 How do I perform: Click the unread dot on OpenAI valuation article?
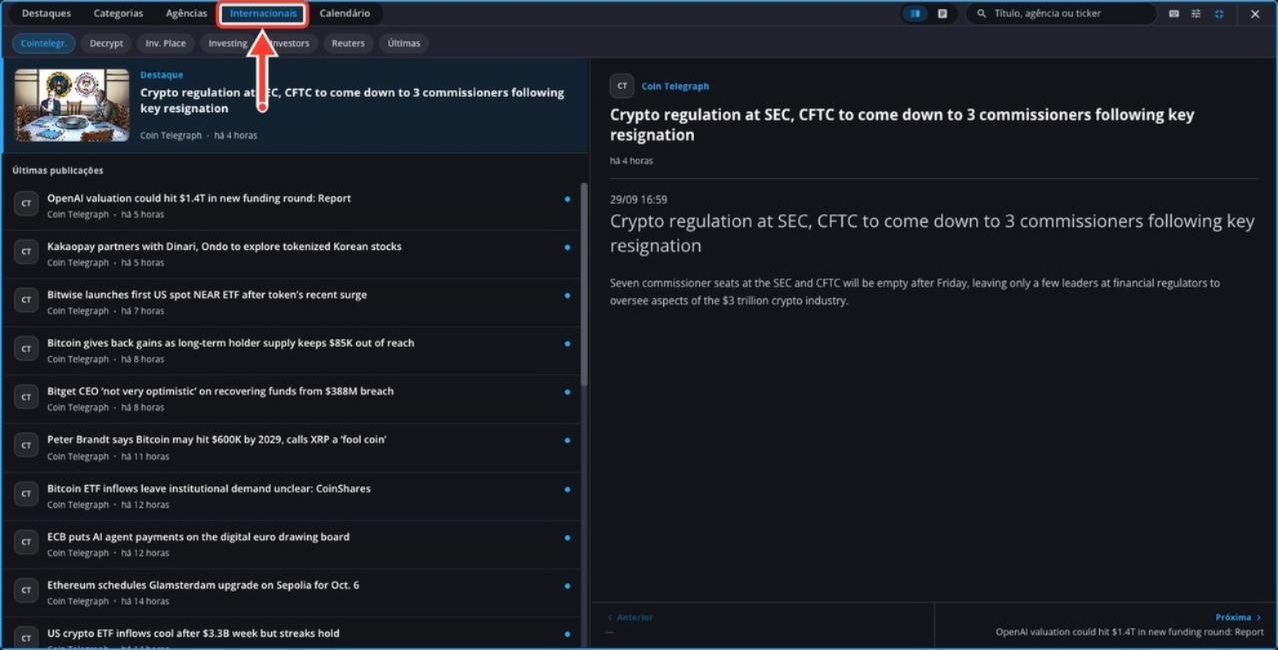[x=567, y=199]
